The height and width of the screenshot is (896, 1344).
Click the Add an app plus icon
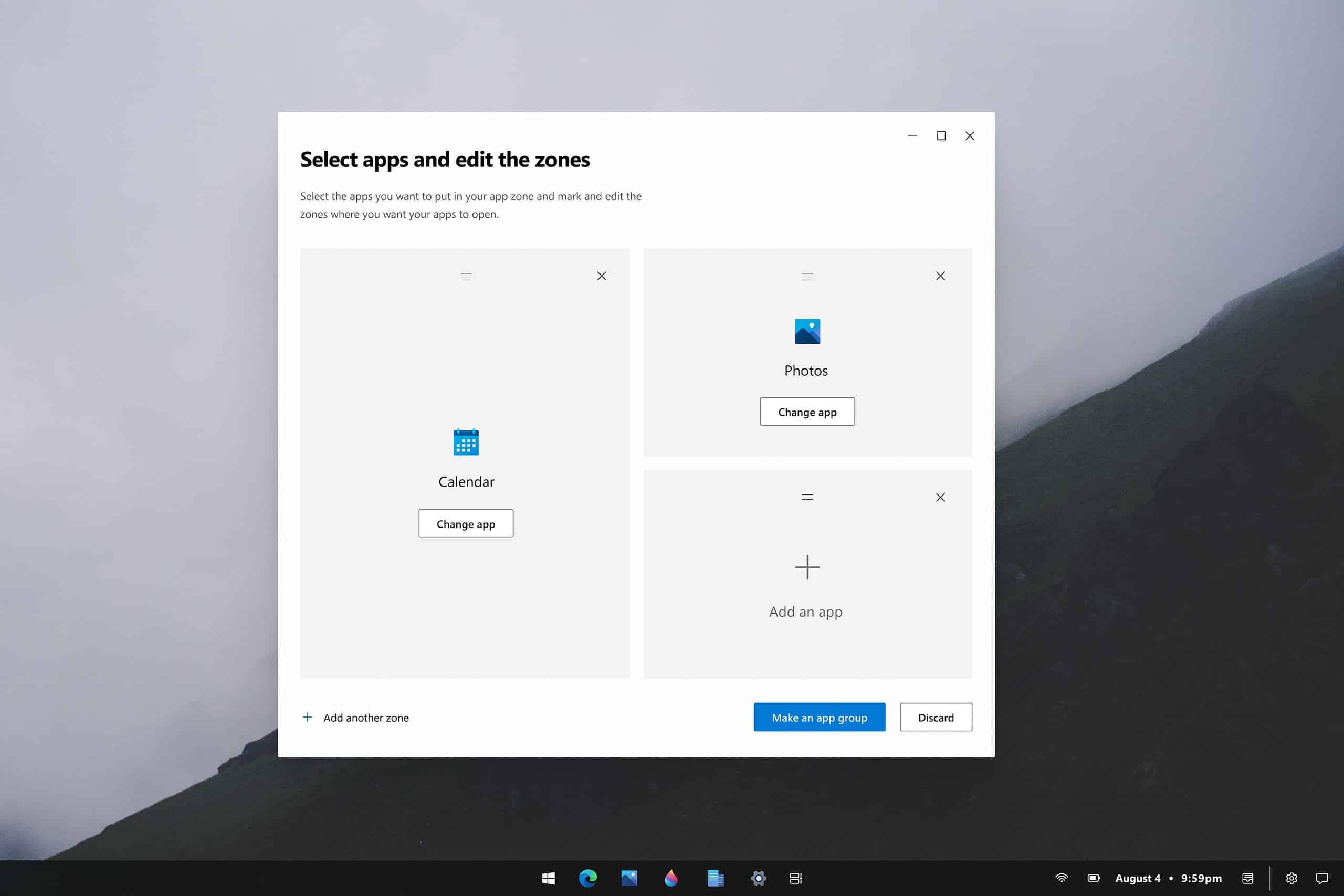click(x=807, y=568)
